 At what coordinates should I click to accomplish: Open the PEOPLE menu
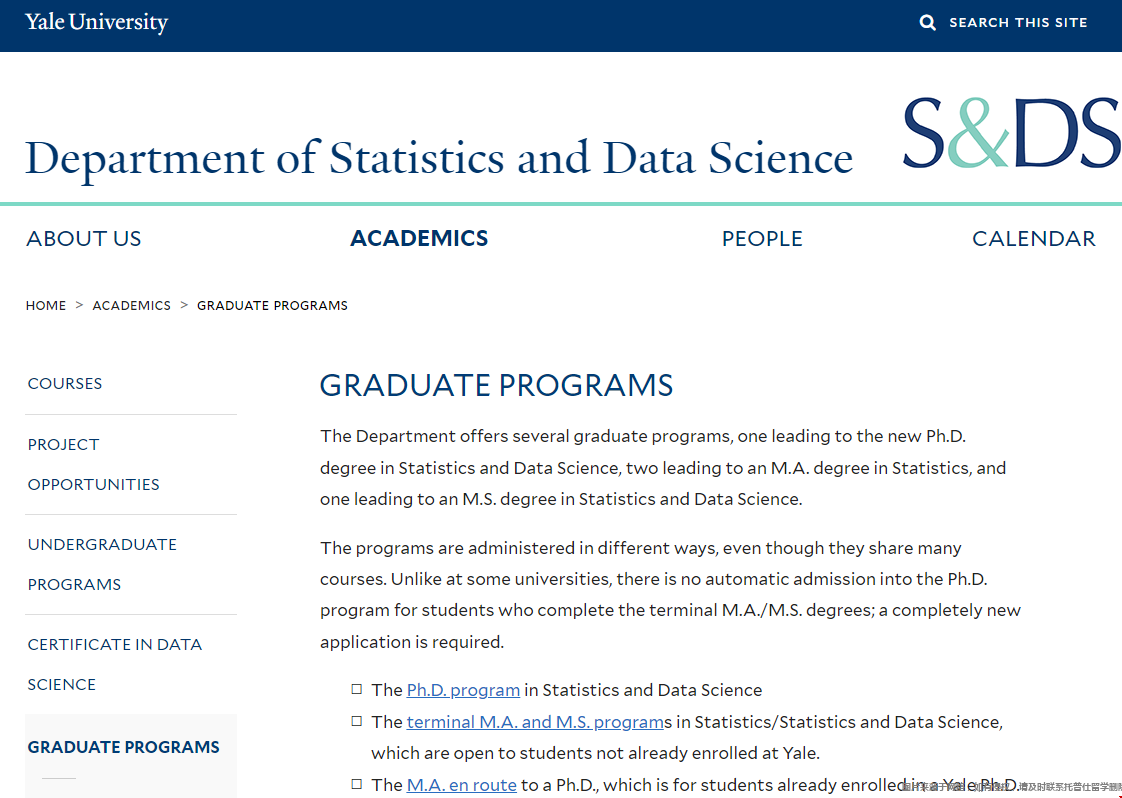tap(762, 238)
